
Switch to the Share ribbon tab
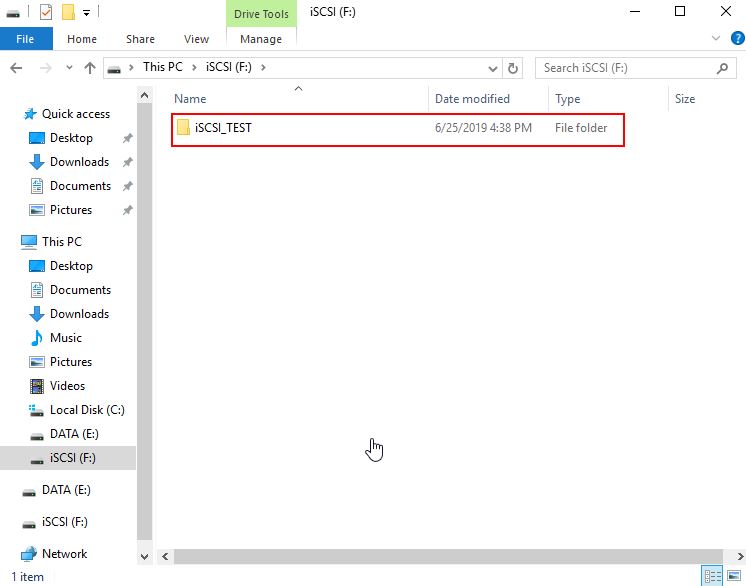tap(140, 39)
